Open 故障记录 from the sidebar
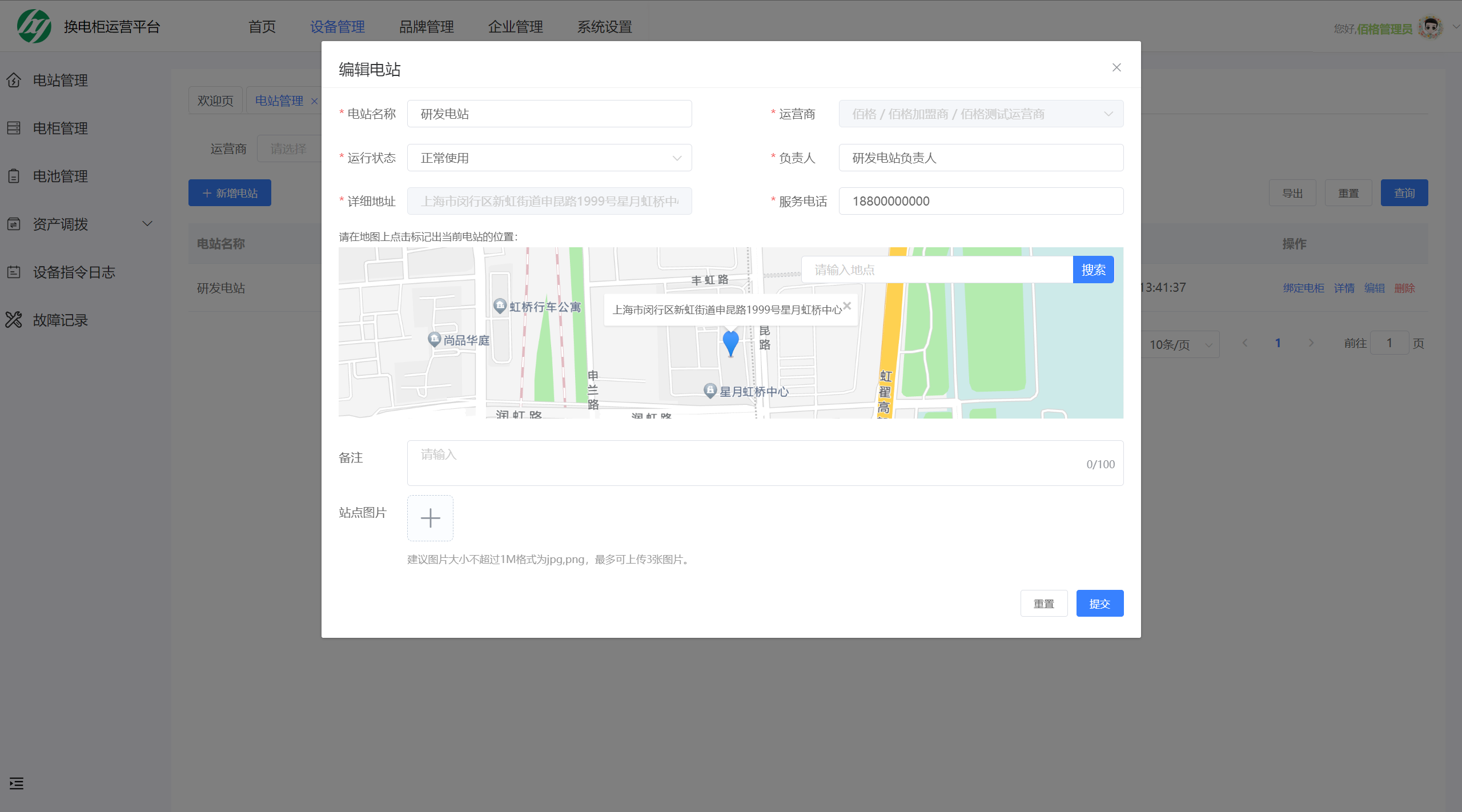This screenshot has height=812, width=1462. click(60, 320)
